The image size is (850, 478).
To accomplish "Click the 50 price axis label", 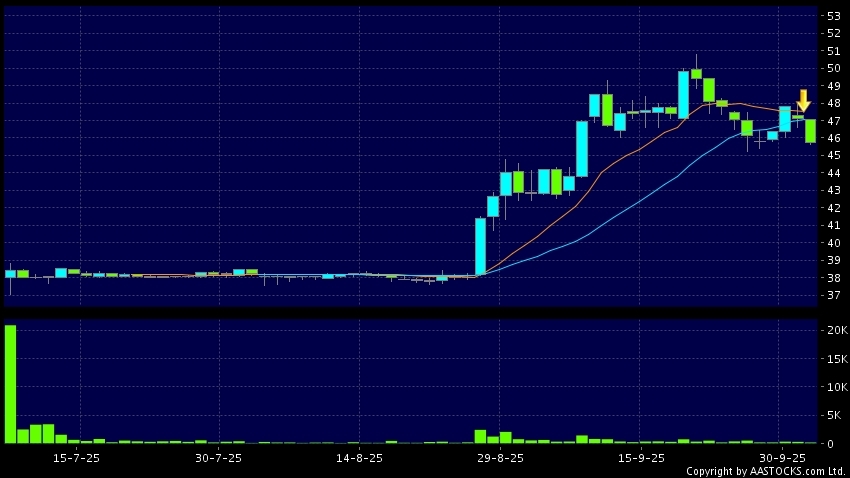I will point(833,68).
